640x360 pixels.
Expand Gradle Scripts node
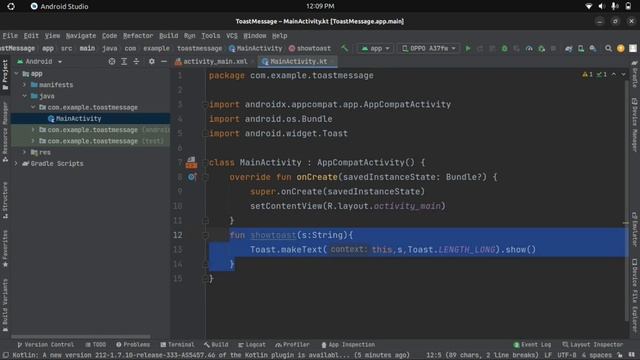[x=16, y=163]
